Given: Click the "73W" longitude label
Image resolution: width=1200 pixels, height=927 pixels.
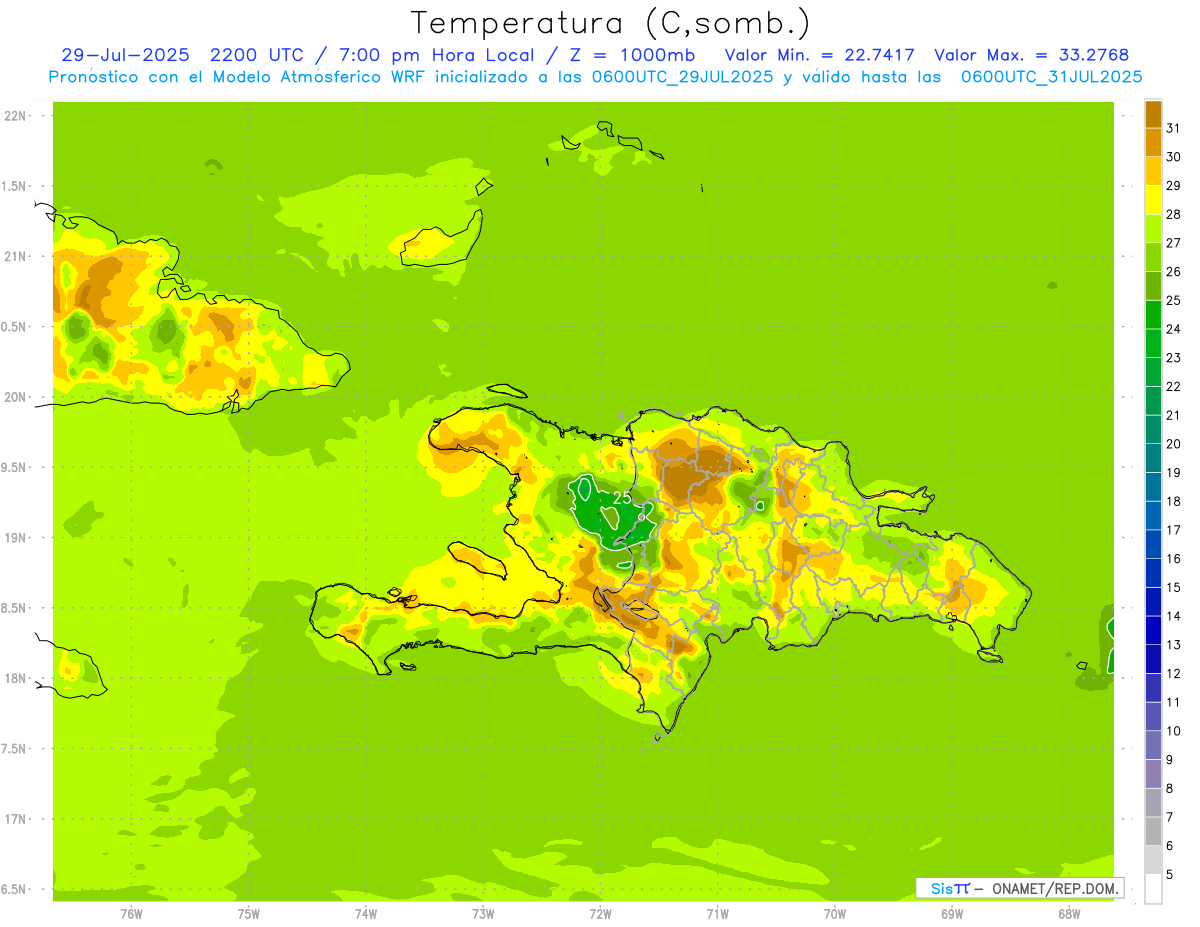Looking at the screenshot, I should point(483,913).
